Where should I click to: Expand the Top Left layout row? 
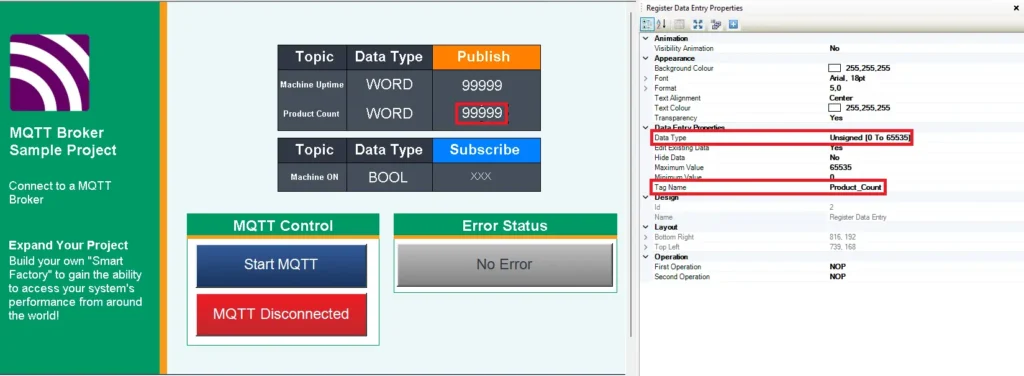coord(646,247)
